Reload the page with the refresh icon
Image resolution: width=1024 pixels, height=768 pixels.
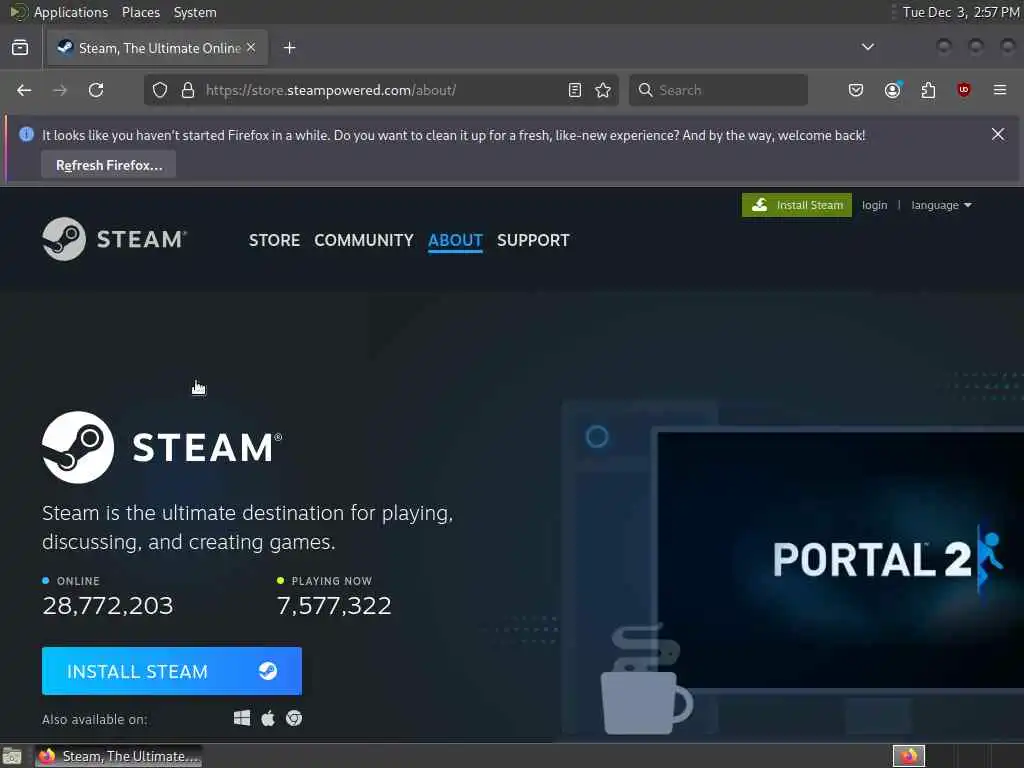tap(96, 90)
